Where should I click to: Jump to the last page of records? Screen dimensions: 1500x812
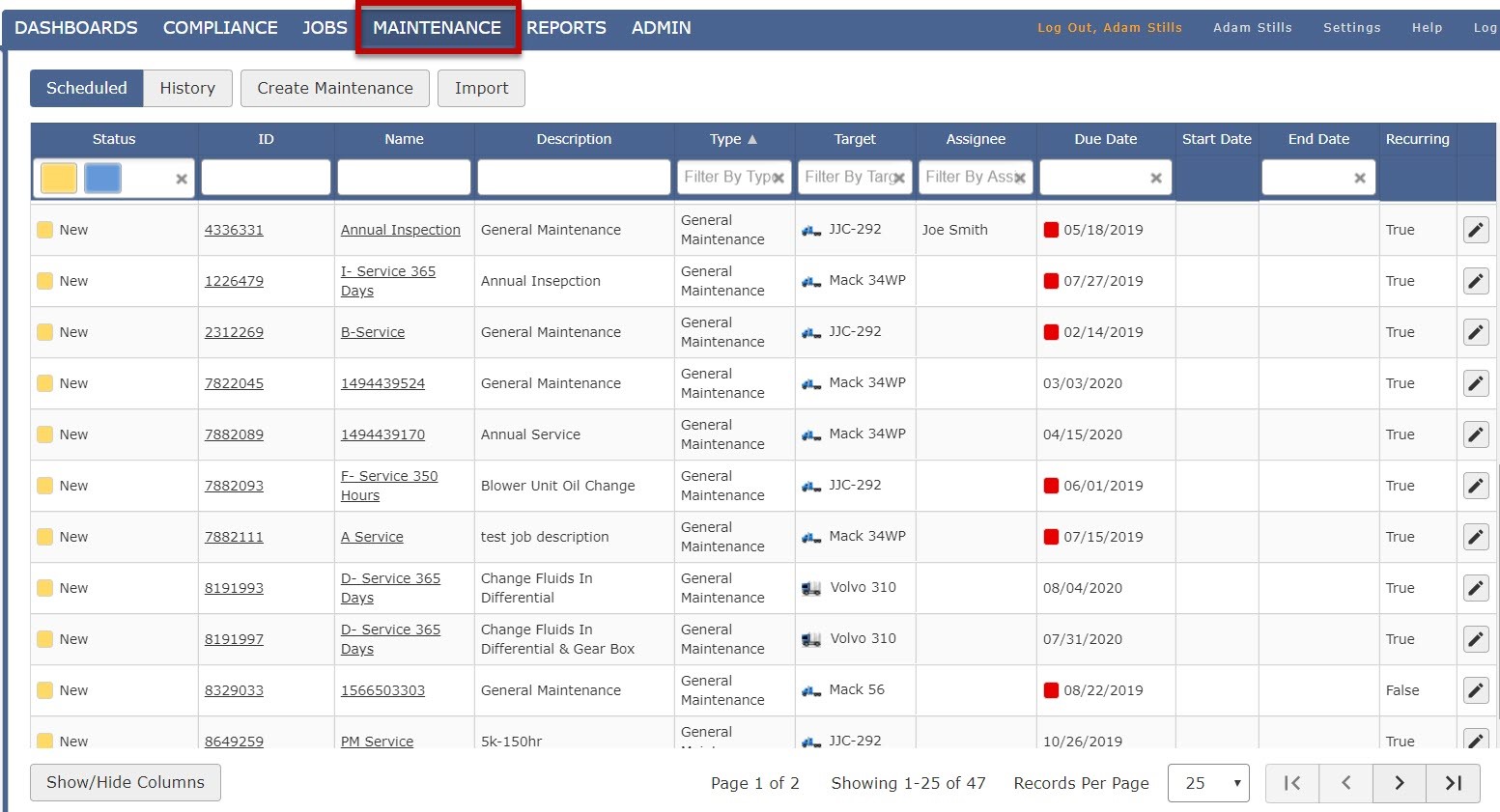[x=1452, y=783]
